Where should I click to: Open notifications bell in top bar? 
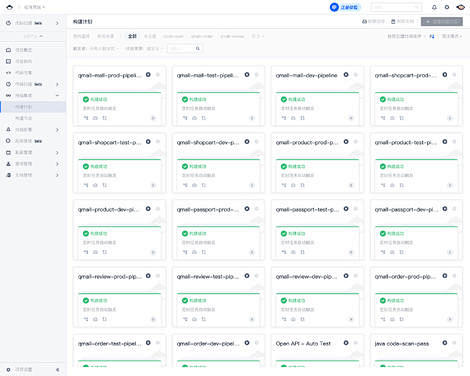[434, 7]
